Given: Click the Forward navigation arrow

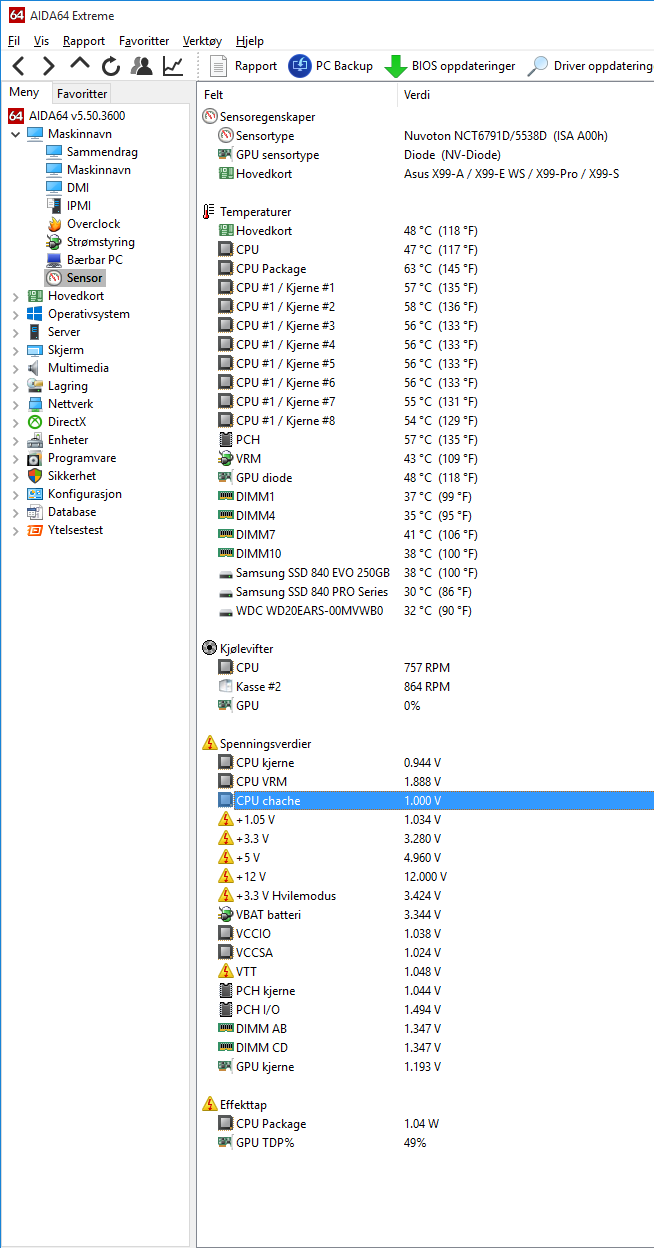Looking at the screenshot, I should [49, 66].
